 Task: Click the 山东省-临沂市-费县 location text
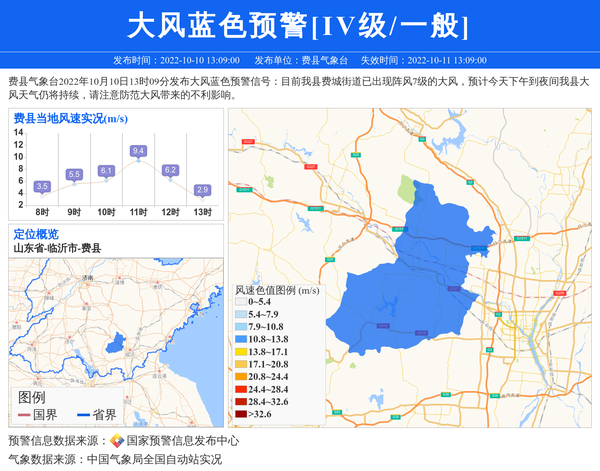click(57, 248)
